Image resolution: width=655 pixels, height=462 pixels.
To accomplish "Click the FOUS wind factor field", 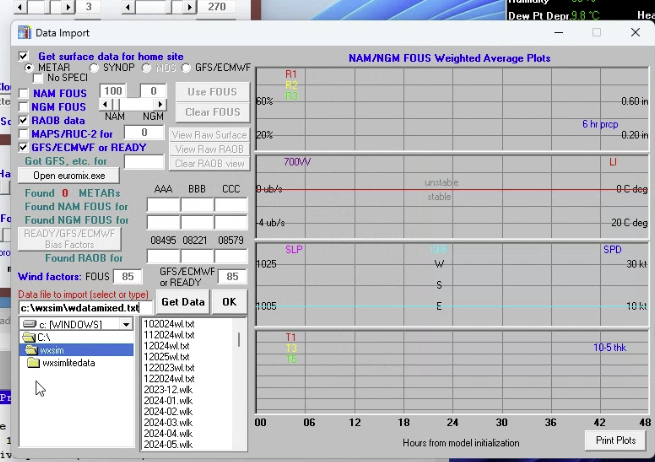I will tap(127, 277).
